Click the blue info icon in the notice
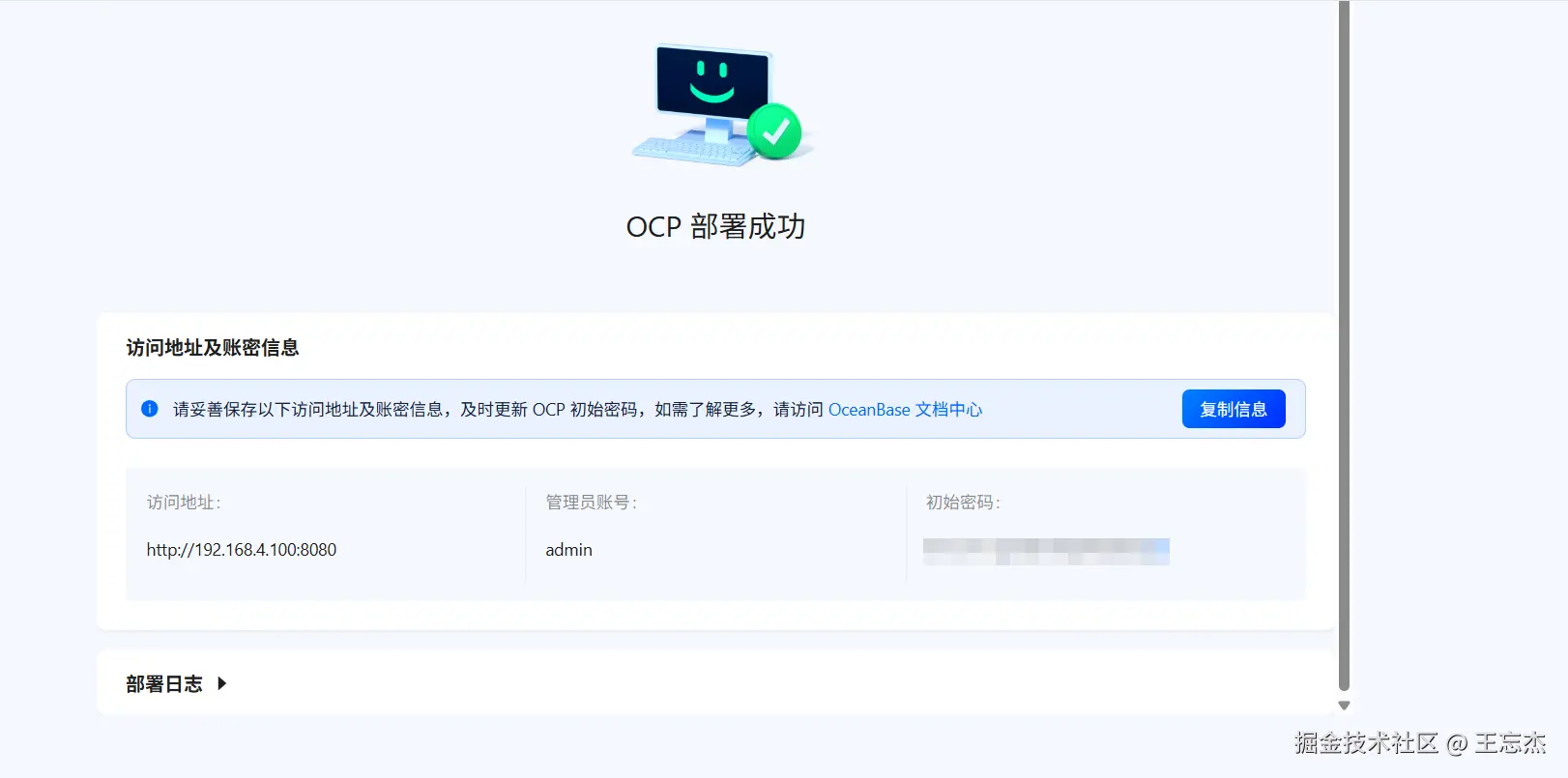Screen dimensions: 1568x778 [x=150, y=409]
